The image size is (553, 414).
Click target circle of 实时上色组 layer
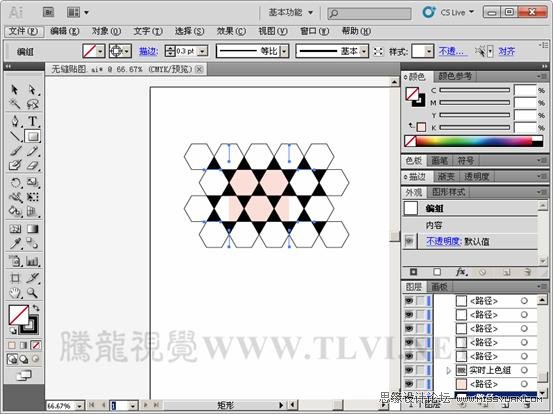pyautogui.click(x=524, y=370)
